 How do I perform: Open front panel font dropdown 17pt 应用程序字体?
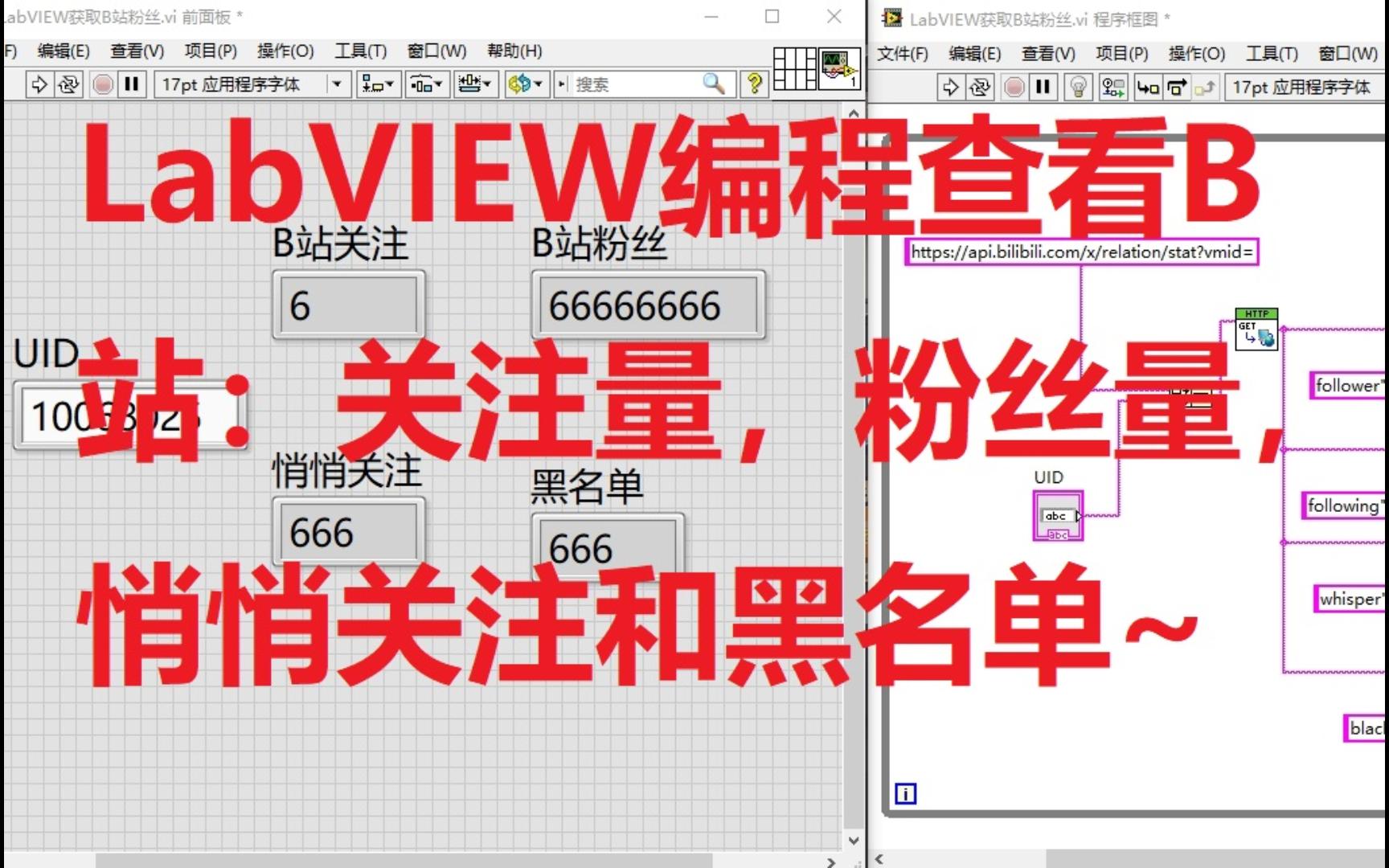coord(252,84)
